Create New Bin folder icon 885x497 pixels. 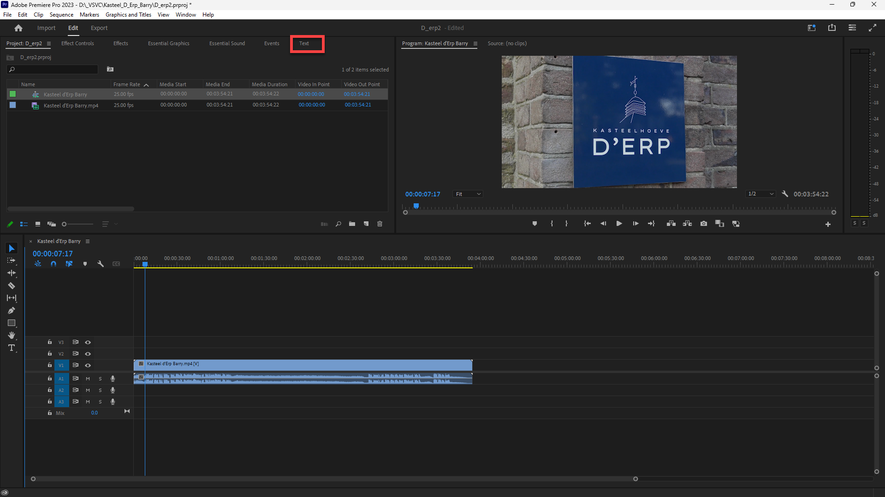[x=352, y=224]
